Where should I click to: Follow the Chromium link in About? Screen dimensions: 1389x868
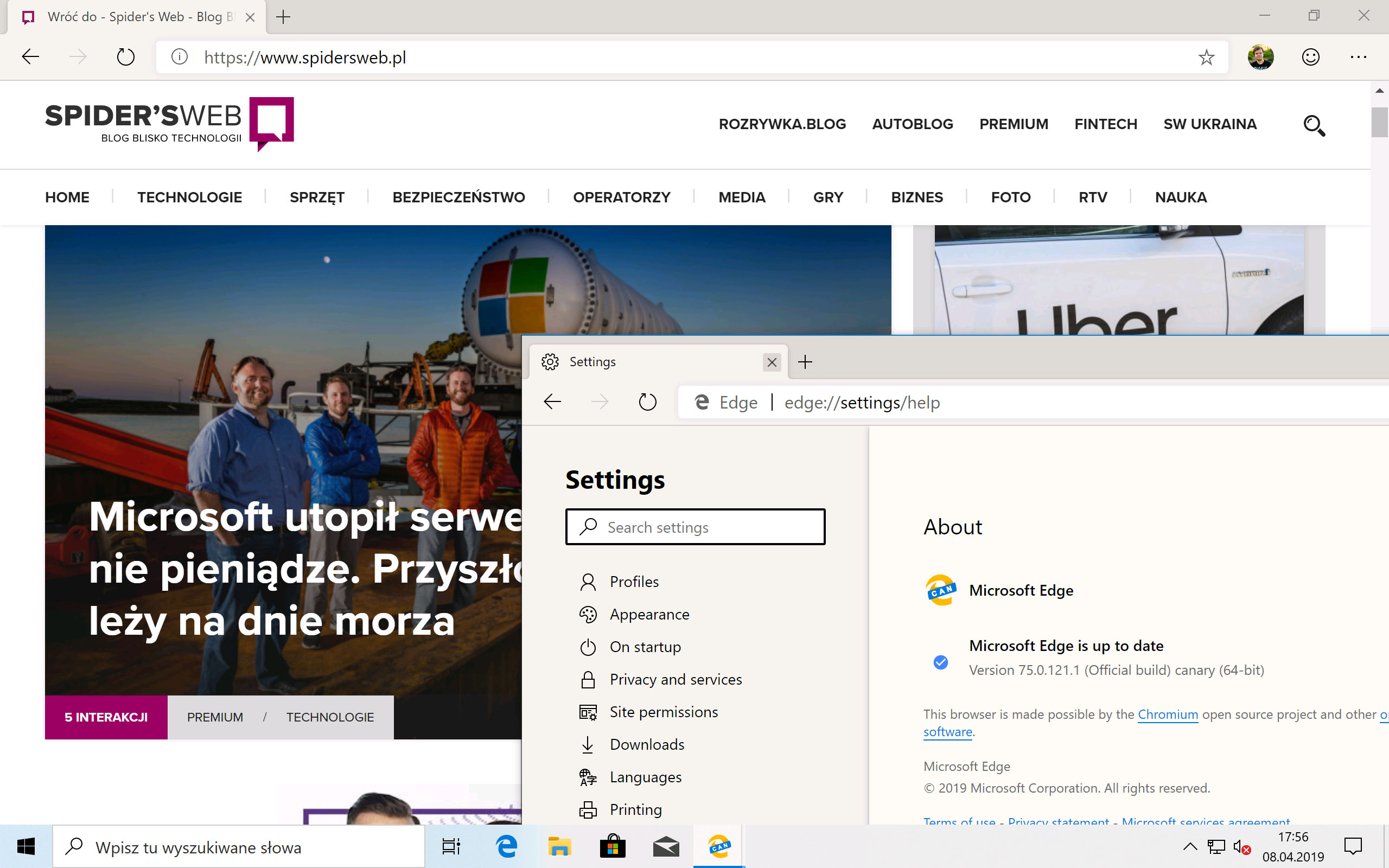[1168, 714]
